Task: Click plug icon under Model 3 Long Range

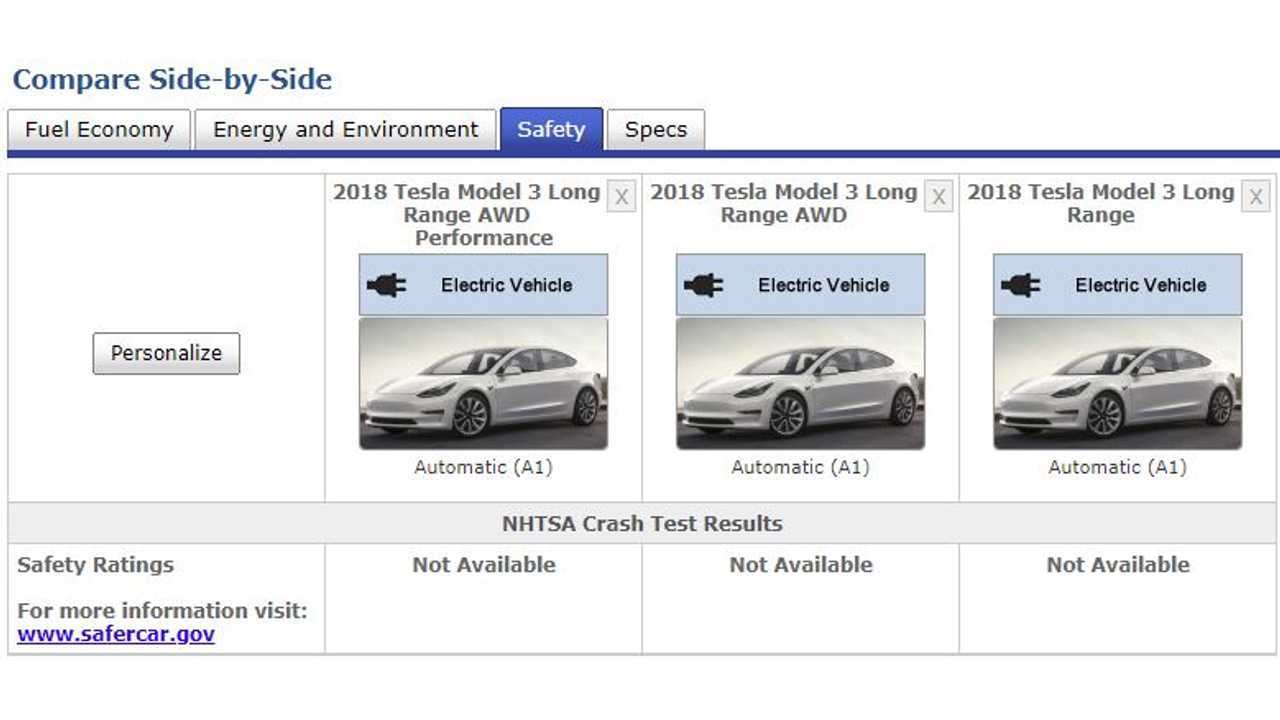Action: (1020, 285)
